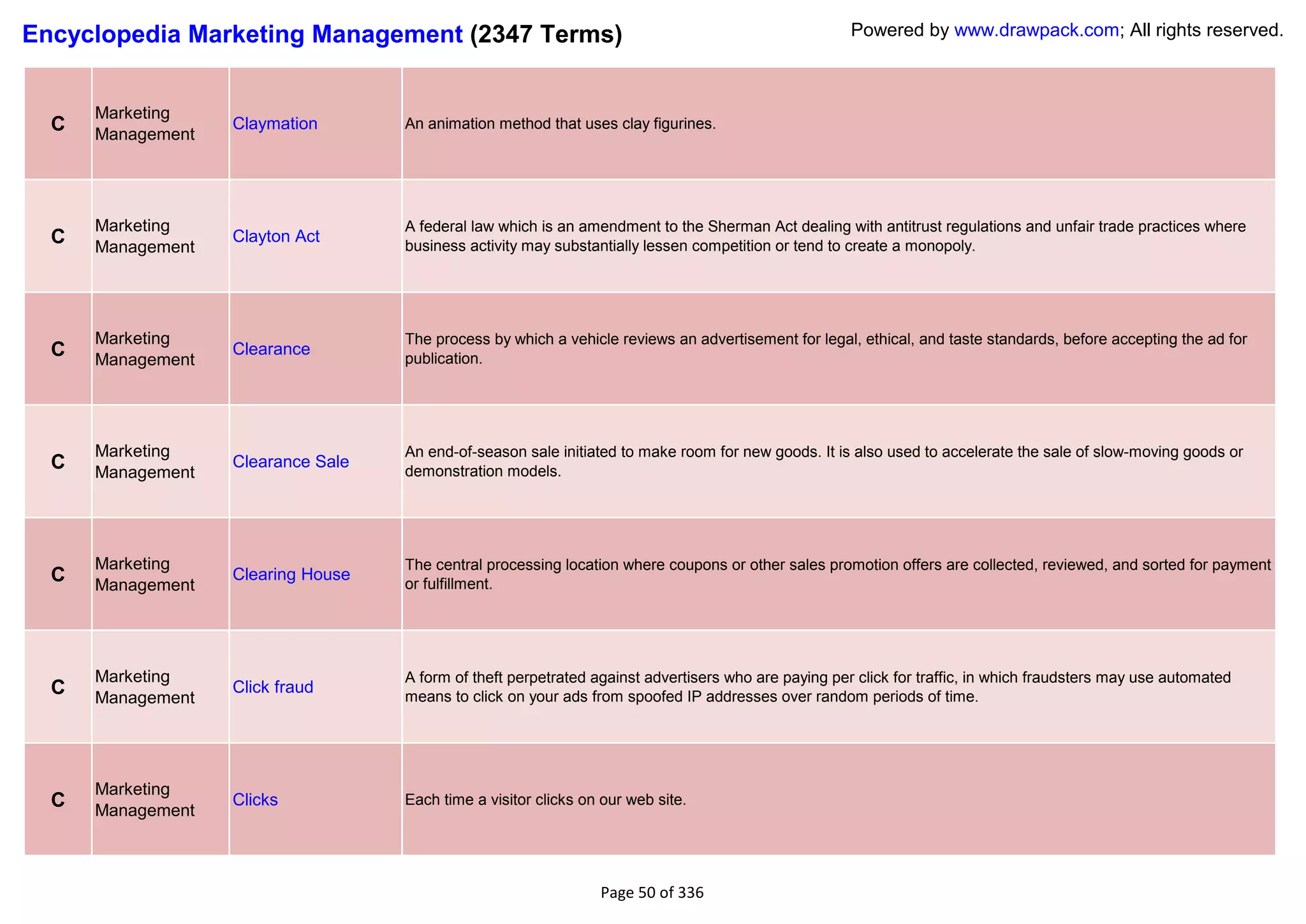Screen dimensions: 1306x924
Task: Click Marketing Management in the Claymation row
Action: point(145,124)
